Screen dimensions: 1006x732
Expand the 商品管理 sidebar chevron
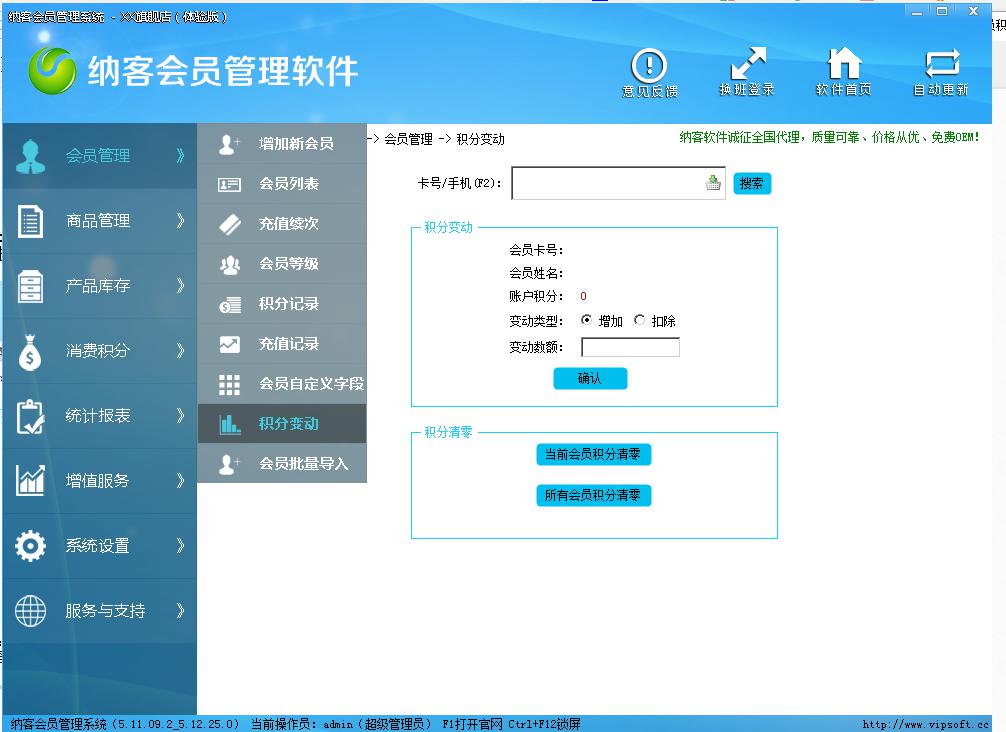coord(181,221)
